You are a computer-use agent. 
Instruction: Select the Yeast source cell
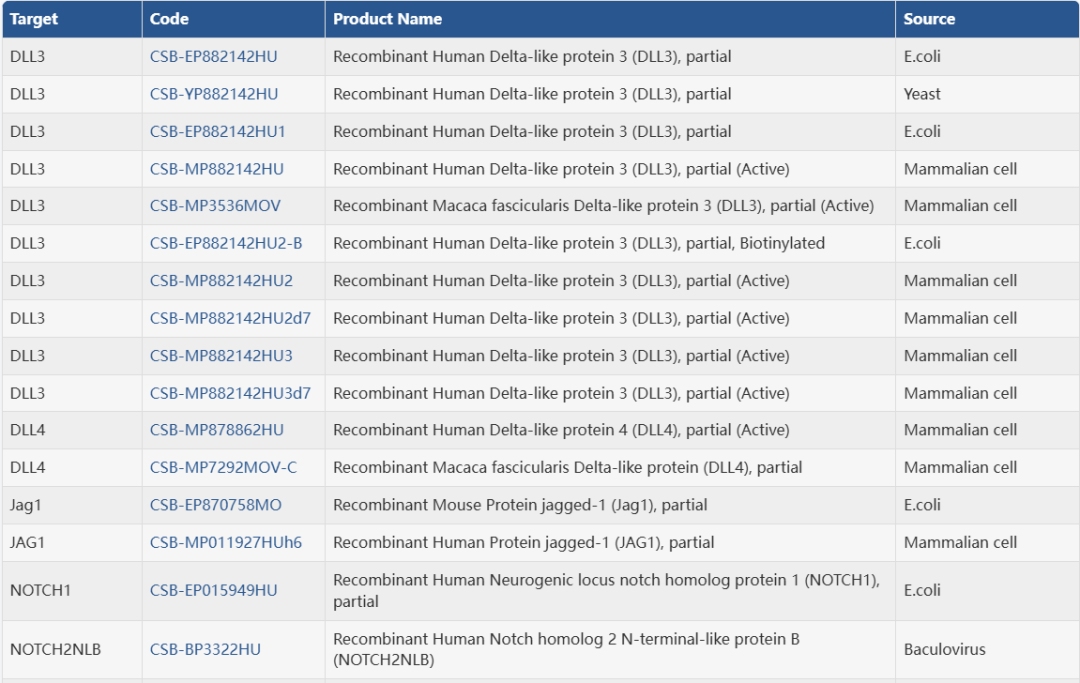coord(922,94)
